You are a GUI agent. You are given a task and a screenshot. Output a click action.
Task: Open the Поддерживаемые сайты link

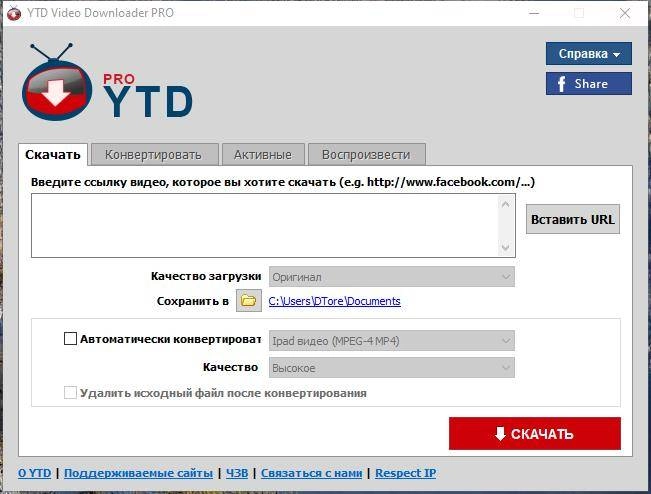[138, 473]
